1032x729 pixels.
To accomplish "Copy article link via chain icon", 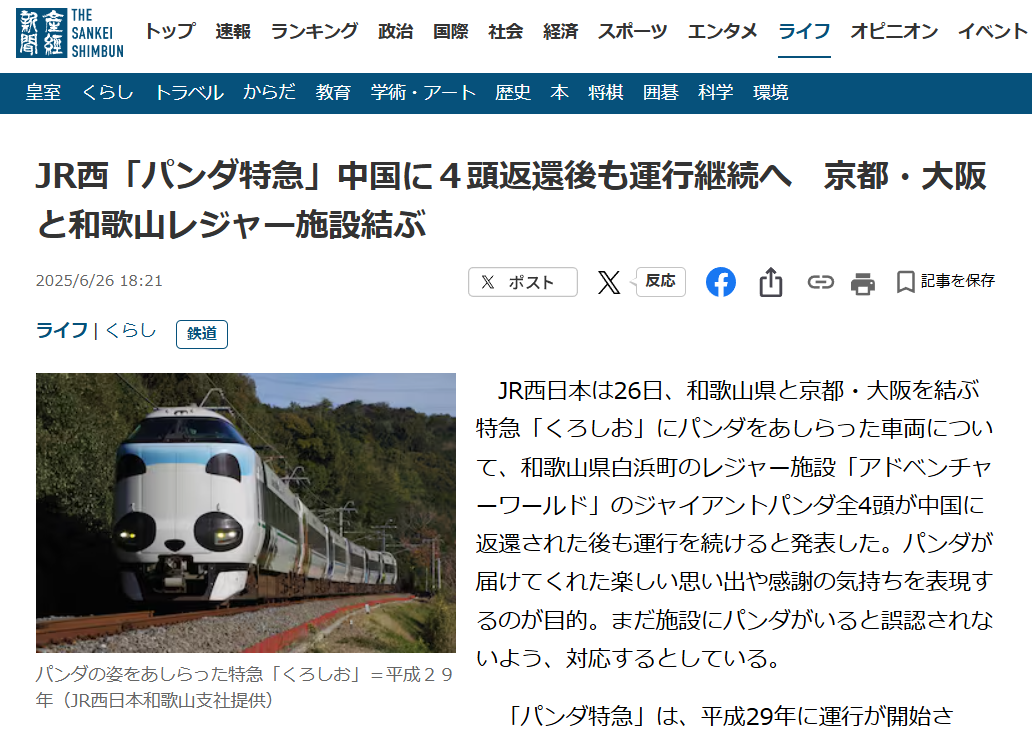I will click(820, 282).
